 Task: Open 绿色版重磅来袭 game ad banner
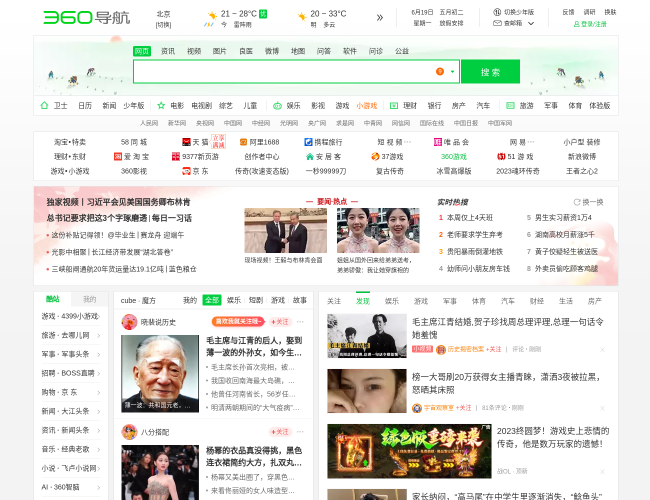point(409,451)
